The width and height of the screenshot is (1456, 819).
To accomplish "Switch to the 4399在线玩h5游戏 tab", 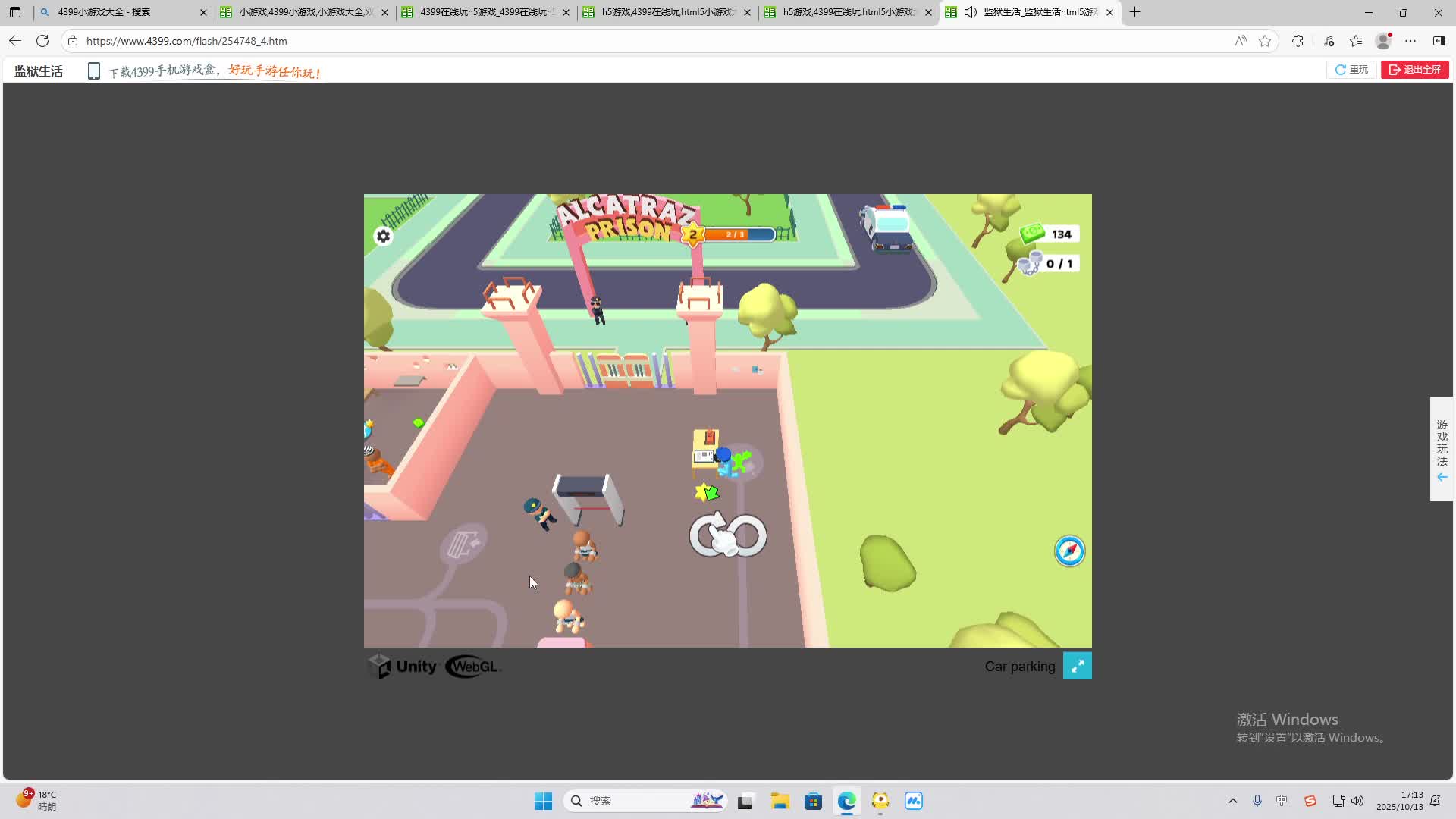I will [485, 12].
